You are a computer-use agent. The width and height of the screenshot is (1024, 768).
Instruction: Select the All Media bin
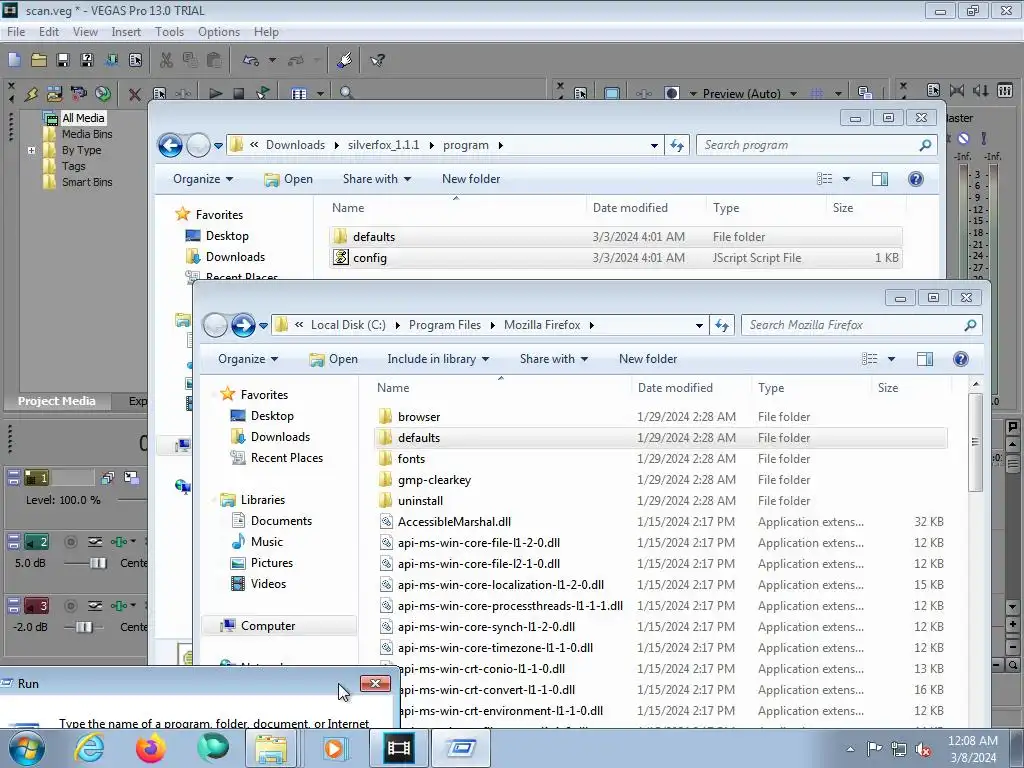[x=83, y=118]
